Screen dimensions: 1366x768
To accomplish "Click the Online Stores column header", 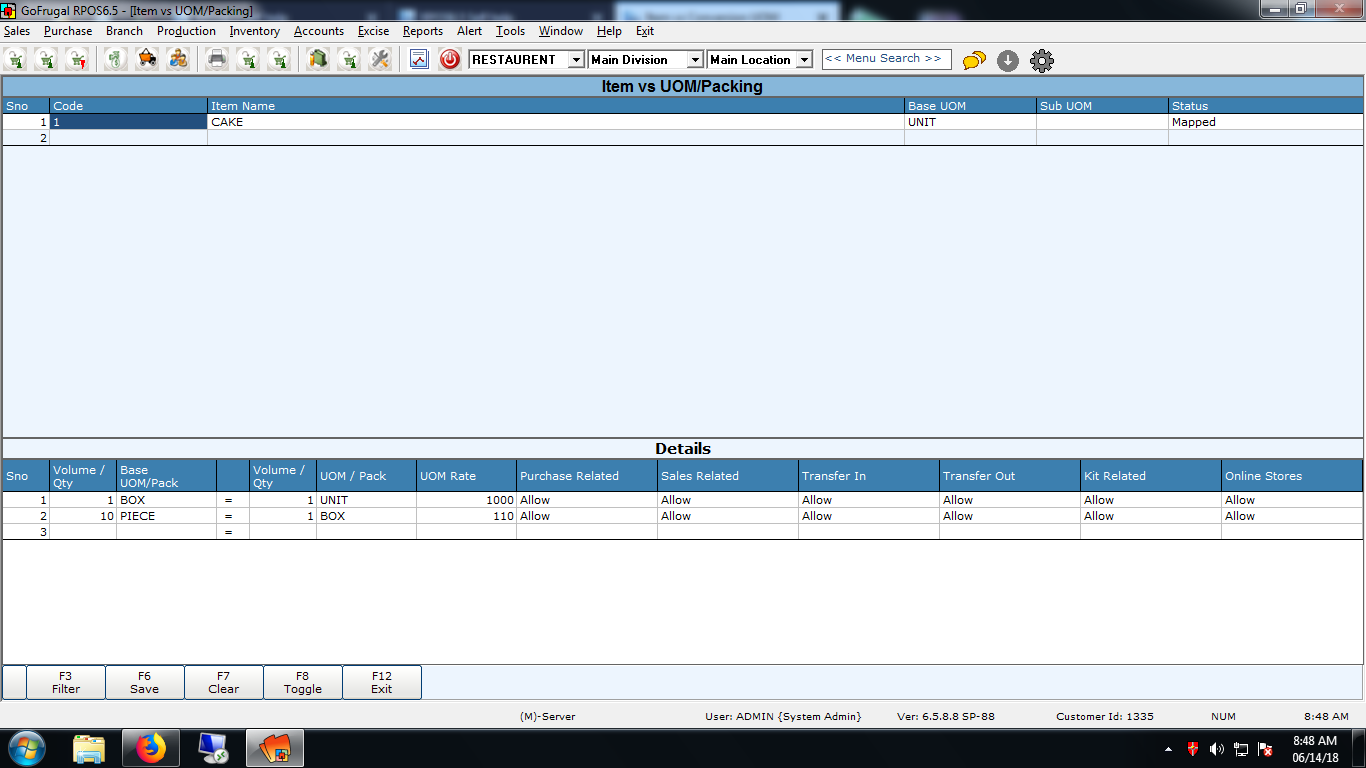I will point(1291,476).
